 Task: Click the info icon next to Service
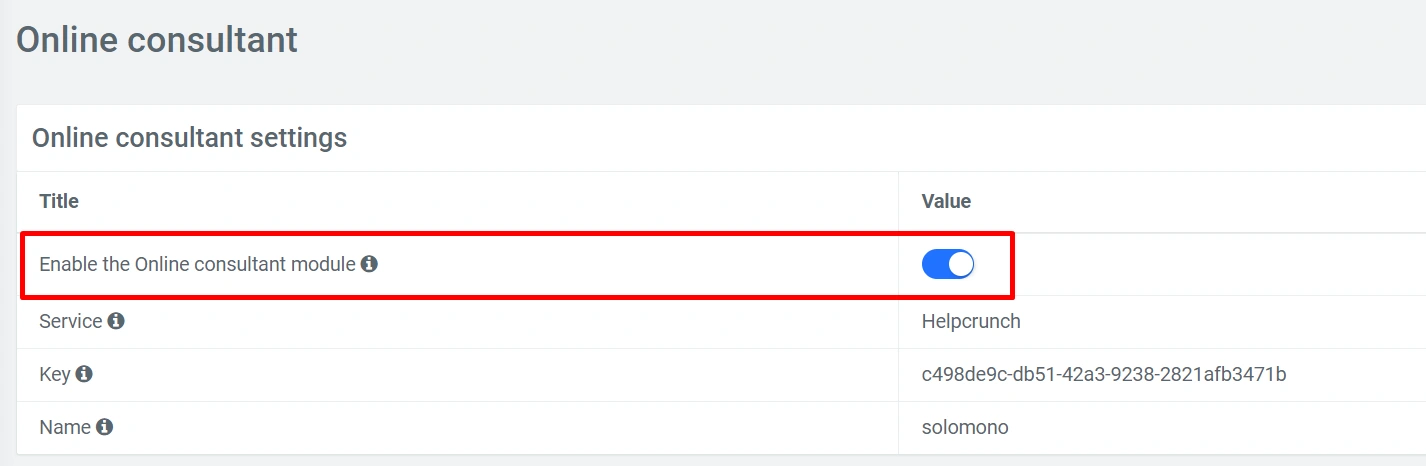click(116, 322)
